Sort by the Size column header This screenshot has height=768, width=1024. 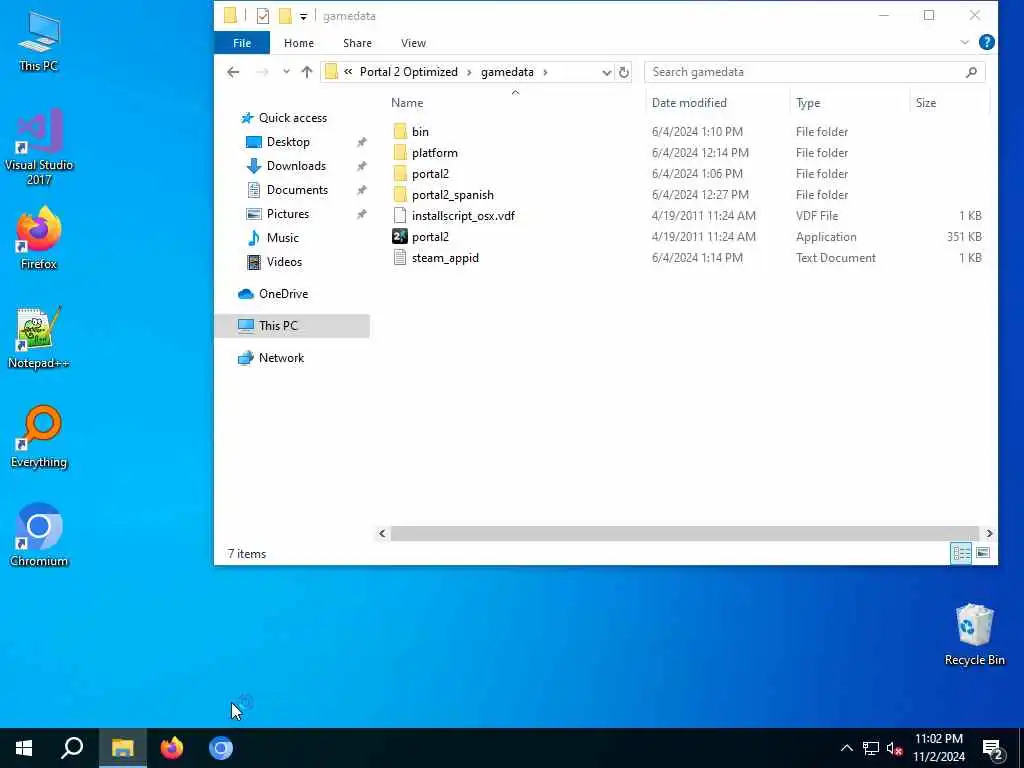(925, 103)
